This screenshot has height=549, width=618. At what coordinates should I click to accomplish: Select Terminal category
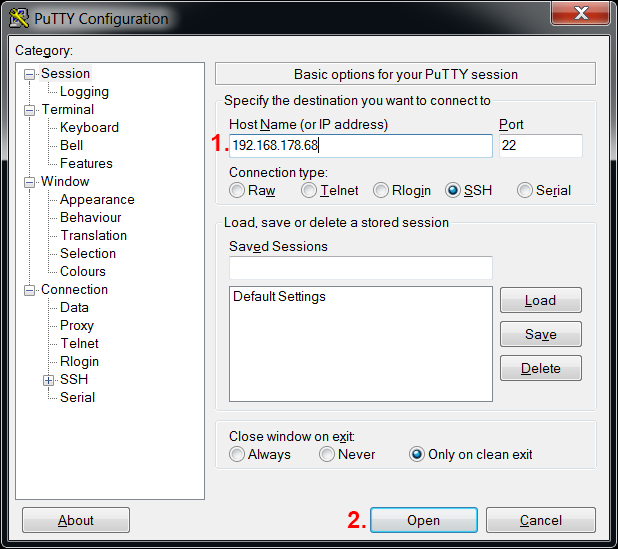pyautogui.click(x=68, y=109)
